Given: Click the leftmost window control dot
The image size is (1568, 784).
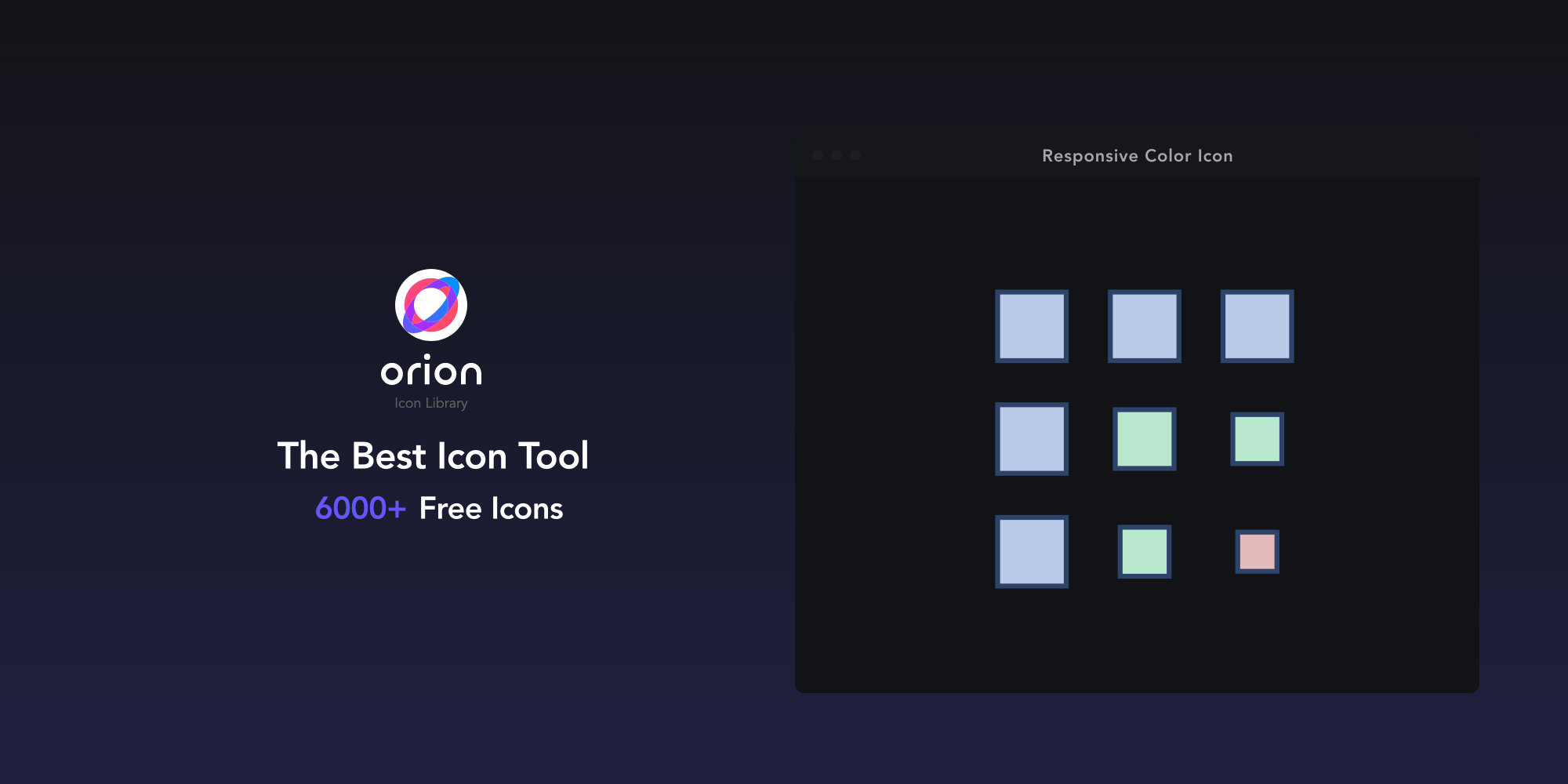Looking at the screenshot, I should click(818, 155).
